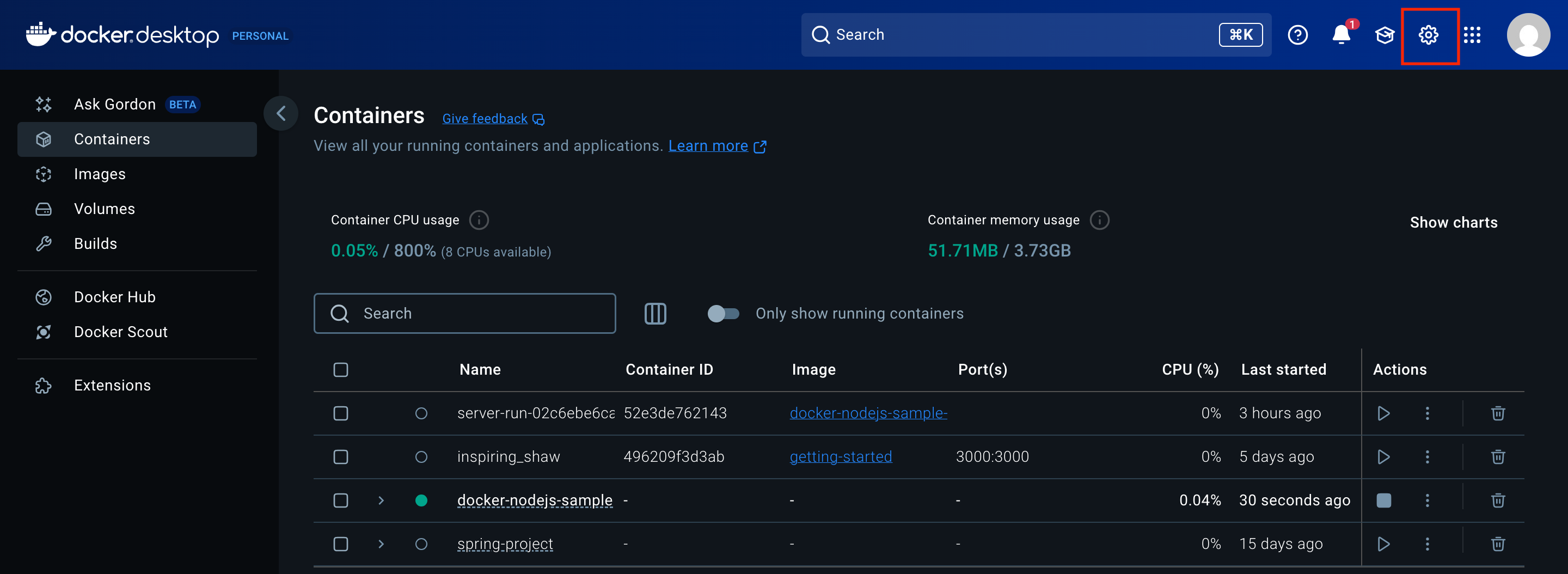The width and height of the screenshot is (1568, 574).
Task: Open Ask Gordon in sidebar
Action: point(137,104)
